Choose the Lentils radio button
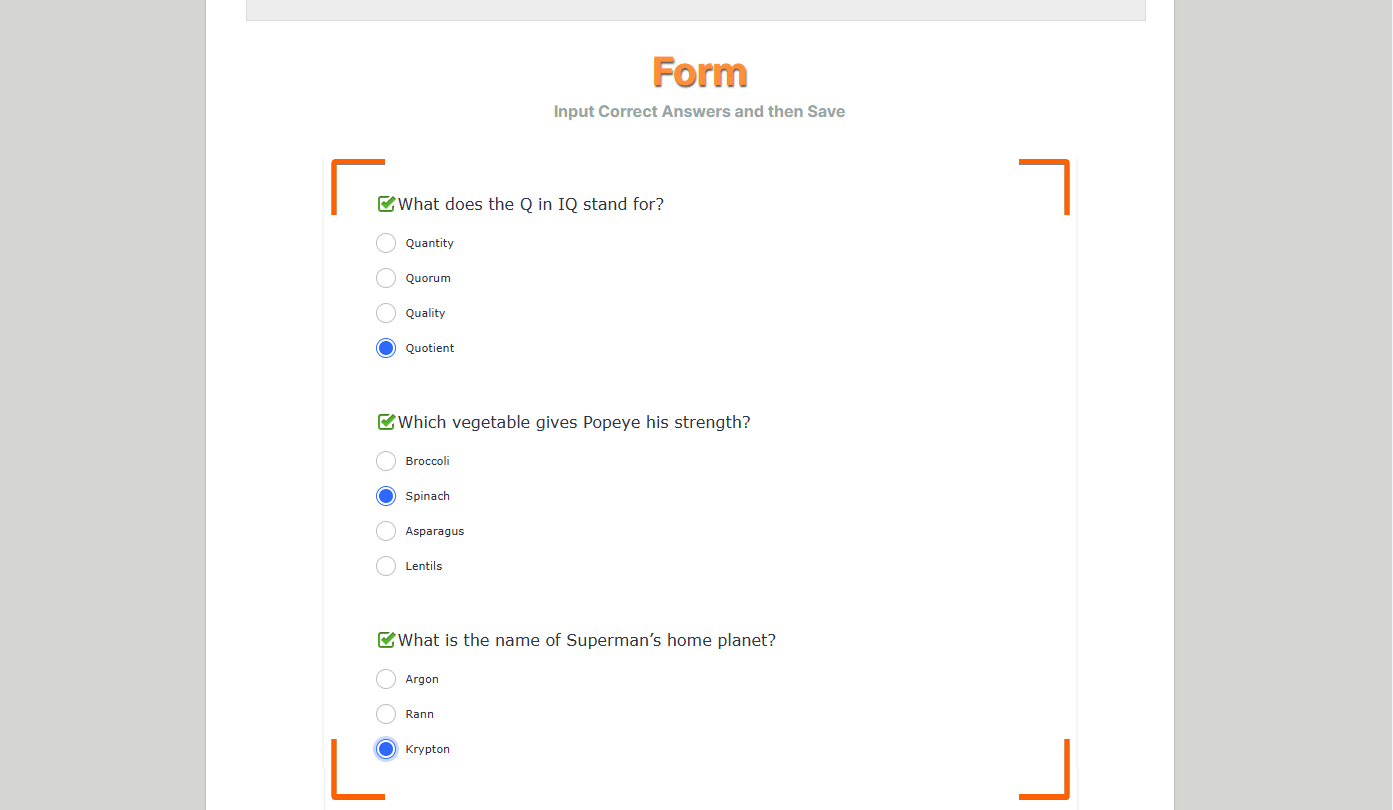Image resolution: width=1393 pixels, height=810 pixels. 386,566
